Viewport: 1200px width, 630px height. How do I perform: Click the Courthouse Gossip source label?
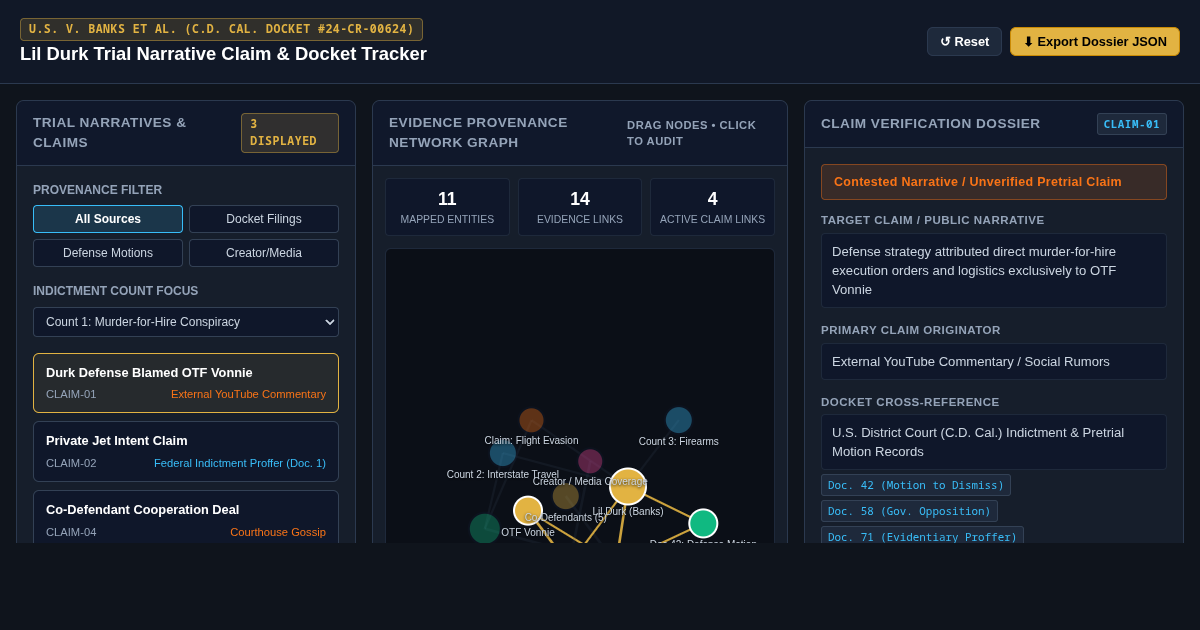278,532
